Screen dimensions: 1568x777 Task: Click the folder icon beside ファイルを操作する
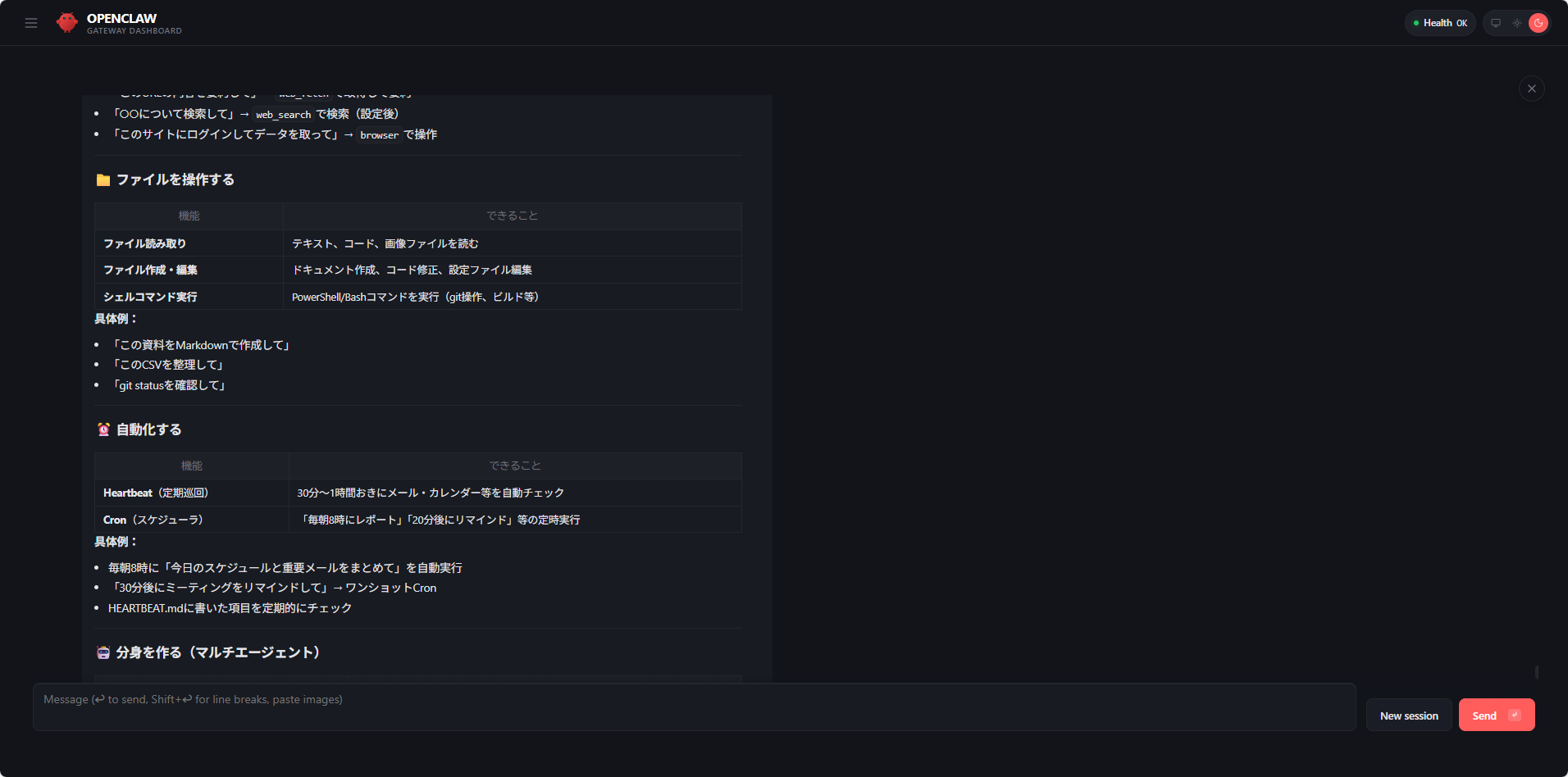103,180
